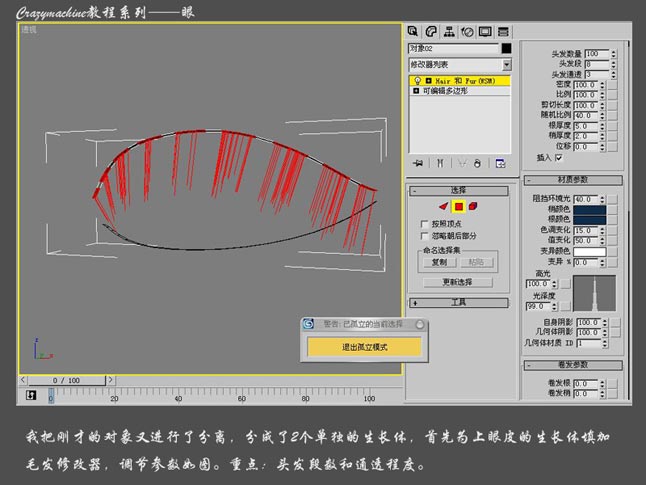Click time slider next frame arrow

110,380
